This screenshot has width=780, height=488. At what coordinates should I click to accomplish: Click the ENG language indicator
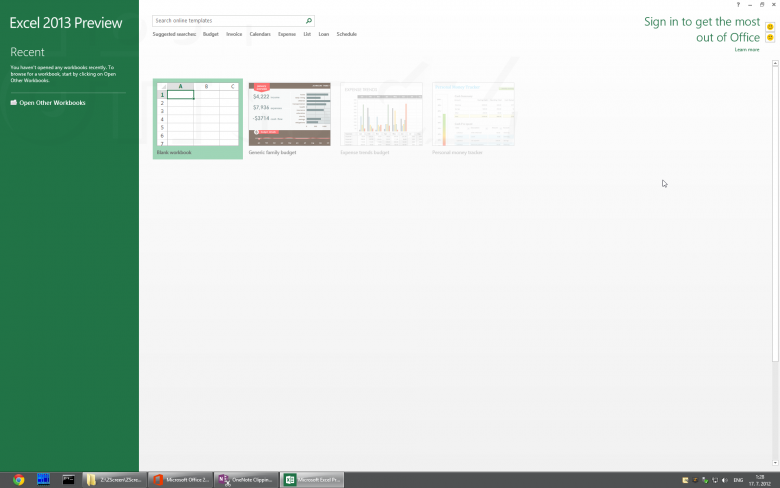738,480
